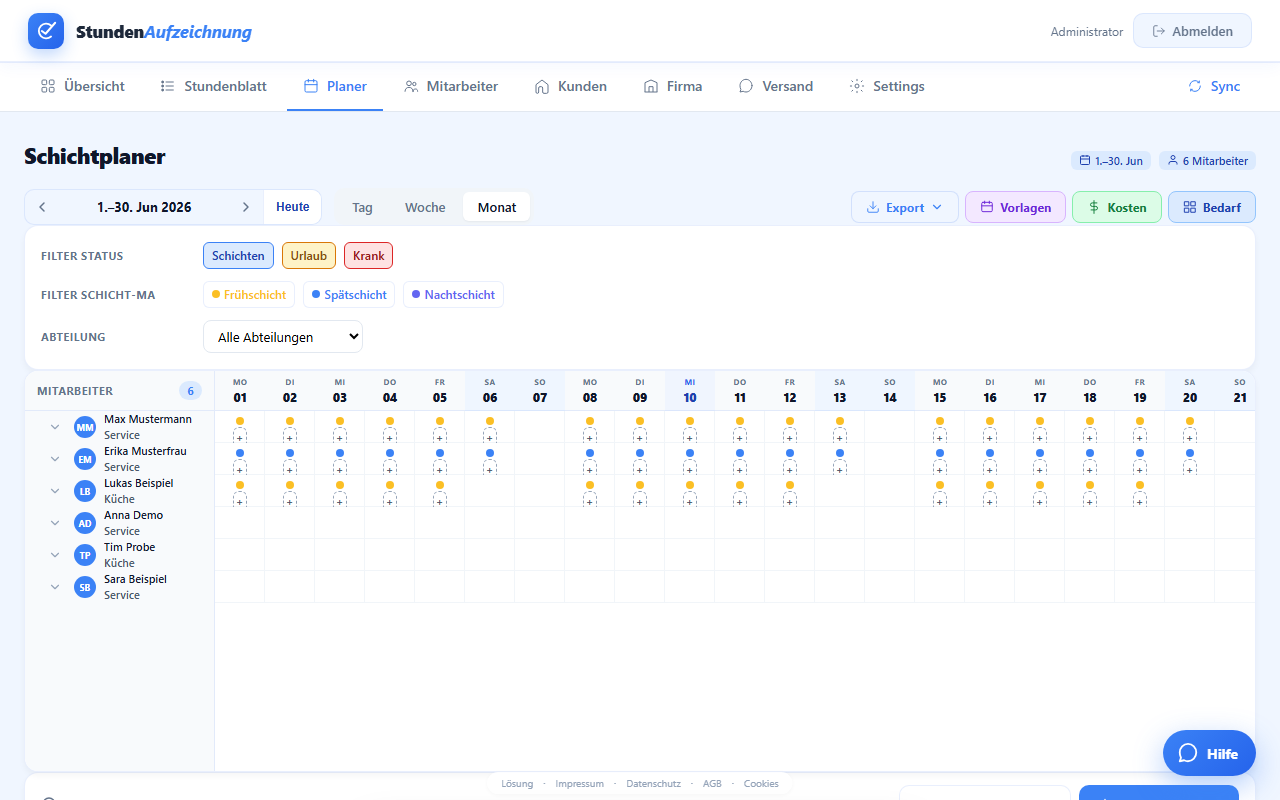Click the employee count badge showing 6

tap(190, 391)
